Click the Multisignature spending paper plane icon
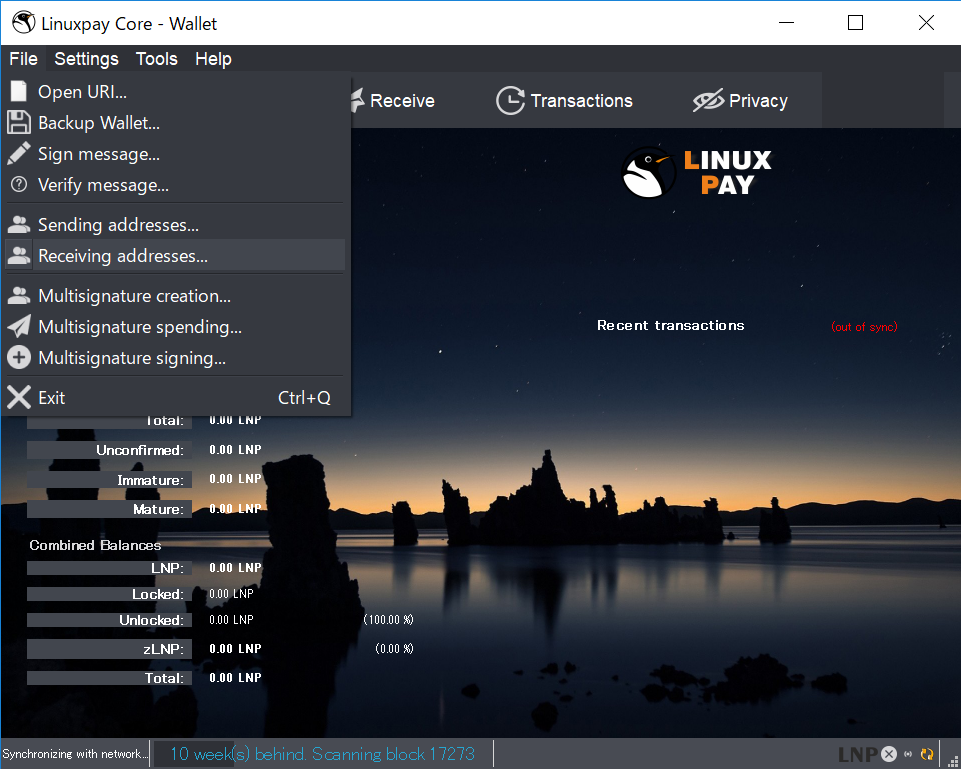 tap(18, 327)
